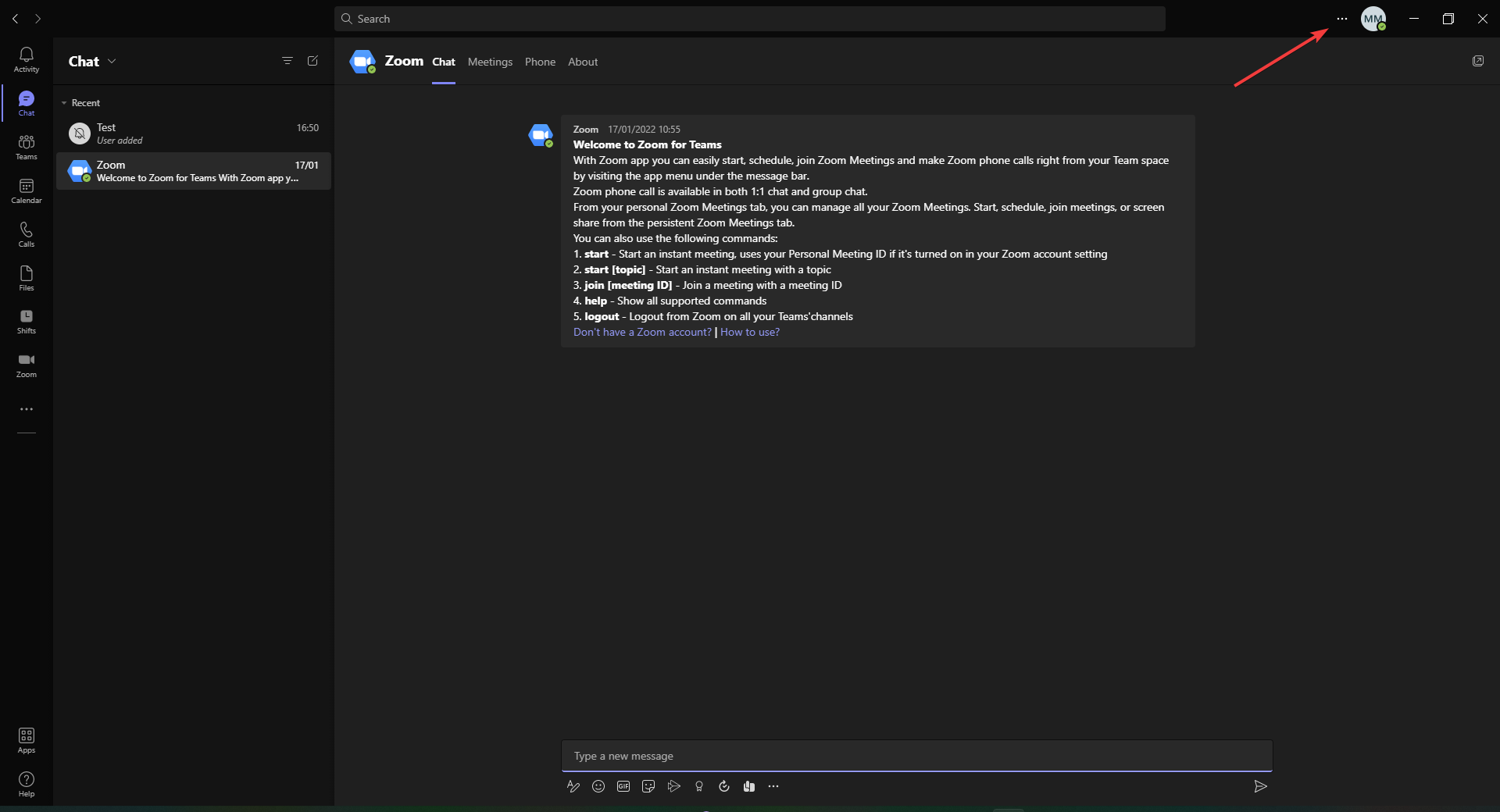Click the "16:50" time on the Test chat

pyautogui.click(x=308, y=127)
